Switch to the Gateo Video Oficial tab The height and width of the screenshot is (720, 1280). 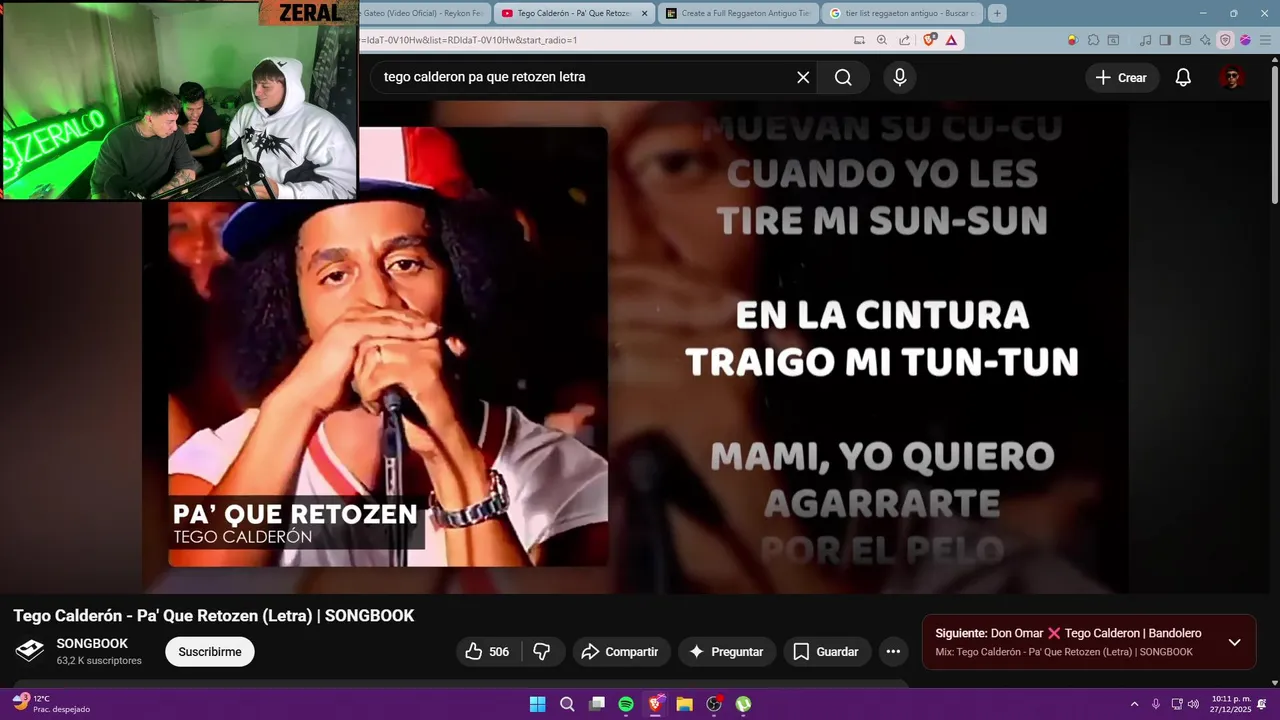(x=426, y=13)
